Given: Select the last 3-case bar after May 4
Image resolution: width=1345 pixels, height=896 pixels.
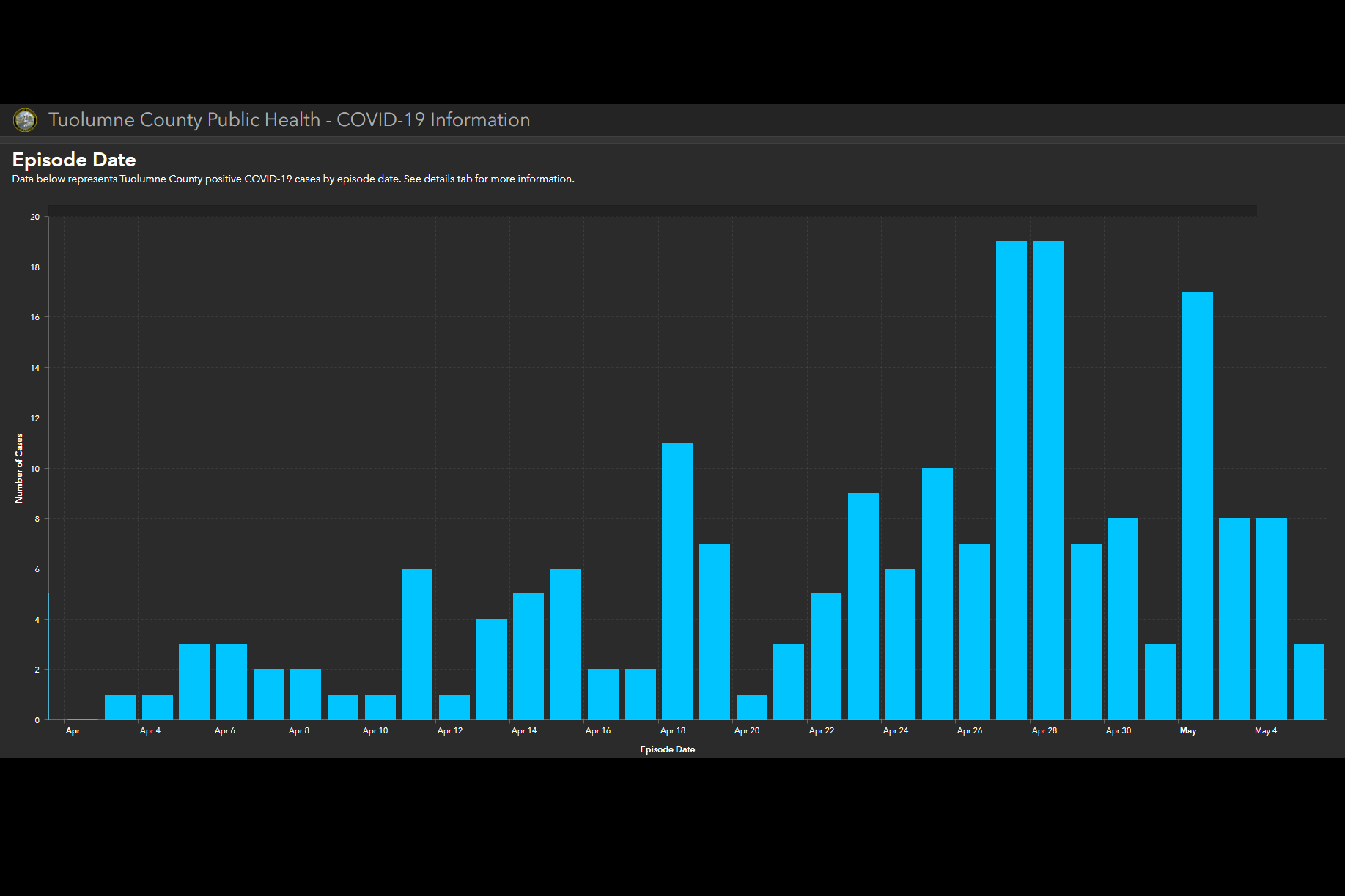Looking at the screenshot, I should tap(1309, 682).
